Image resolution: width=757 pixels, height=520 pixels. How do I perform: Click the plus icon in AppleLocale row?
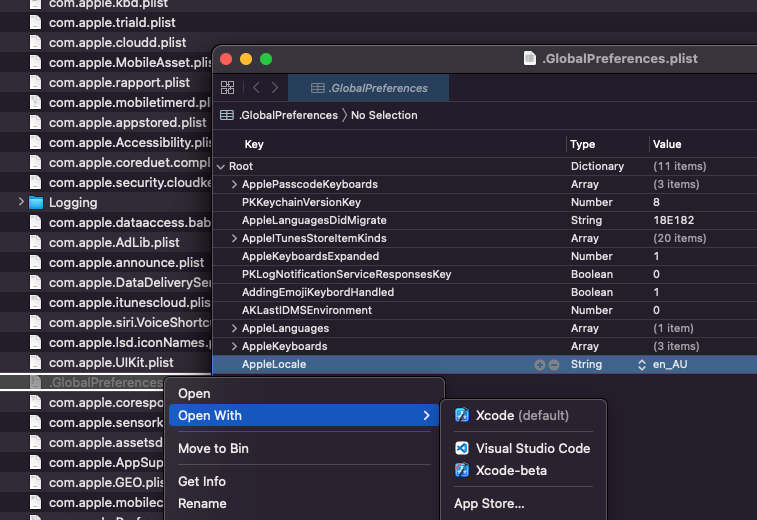point(540,365)
